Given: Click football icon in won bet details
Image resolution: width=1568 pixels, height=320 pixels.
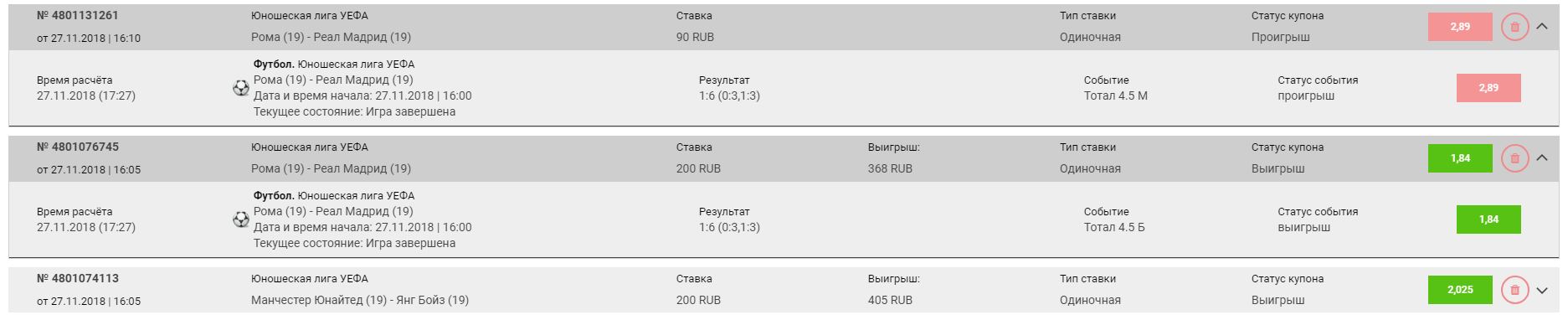Looking at the screenshot, I should click(241, 219).
